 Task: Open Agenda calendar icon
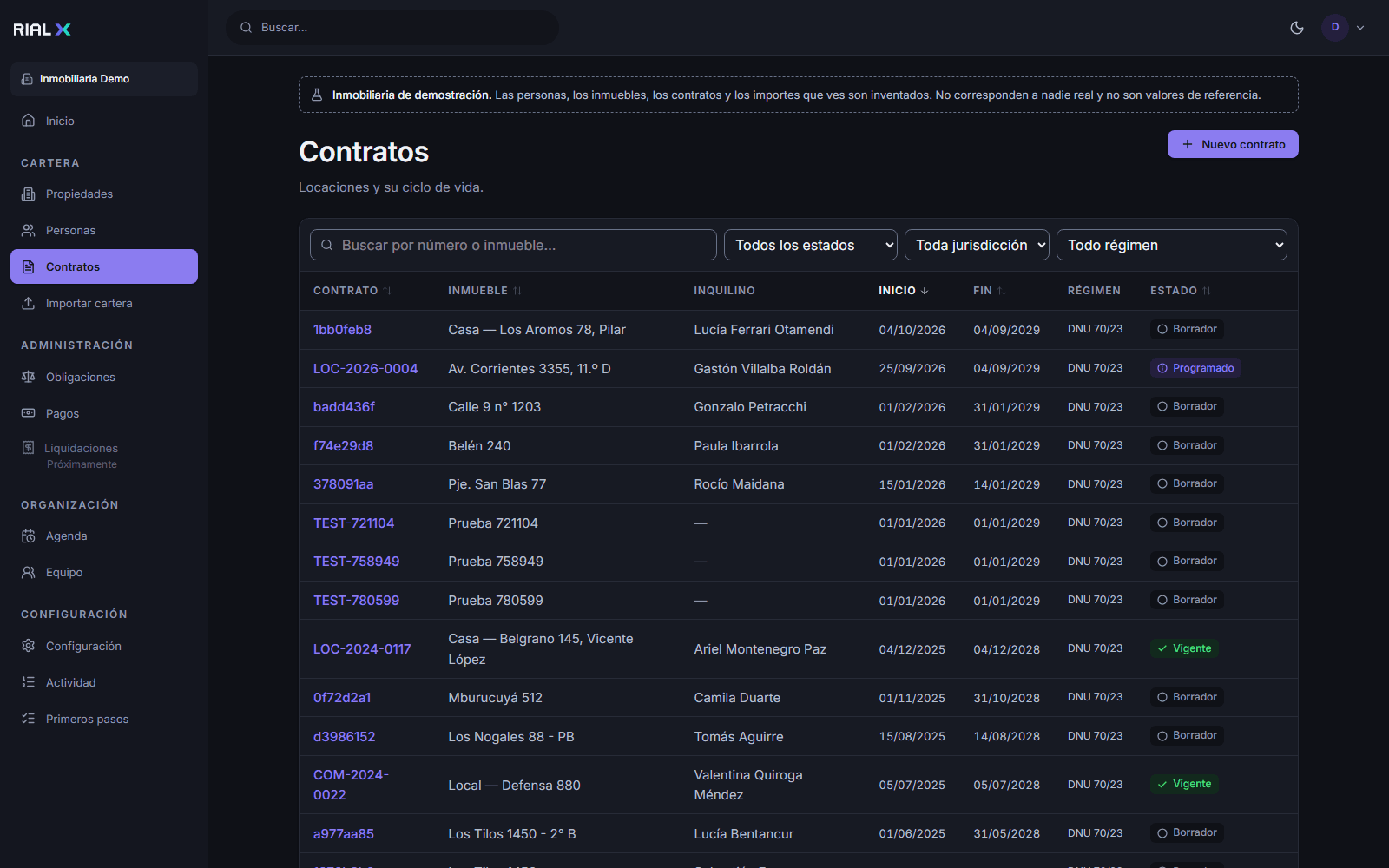[29, 536]
